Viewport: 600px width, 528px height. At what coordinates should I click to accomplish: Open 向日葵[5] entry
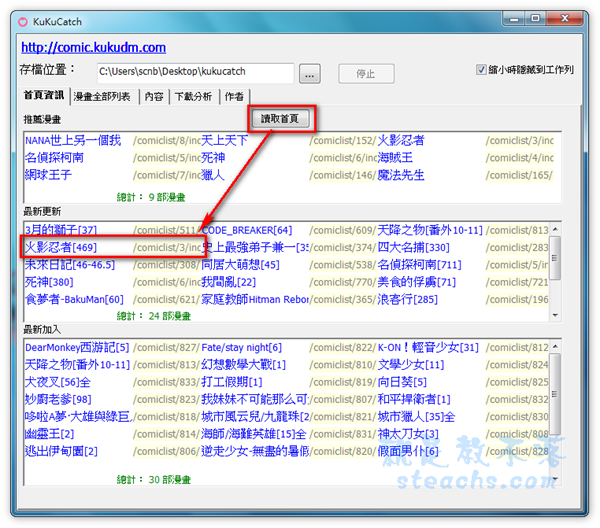402,382
